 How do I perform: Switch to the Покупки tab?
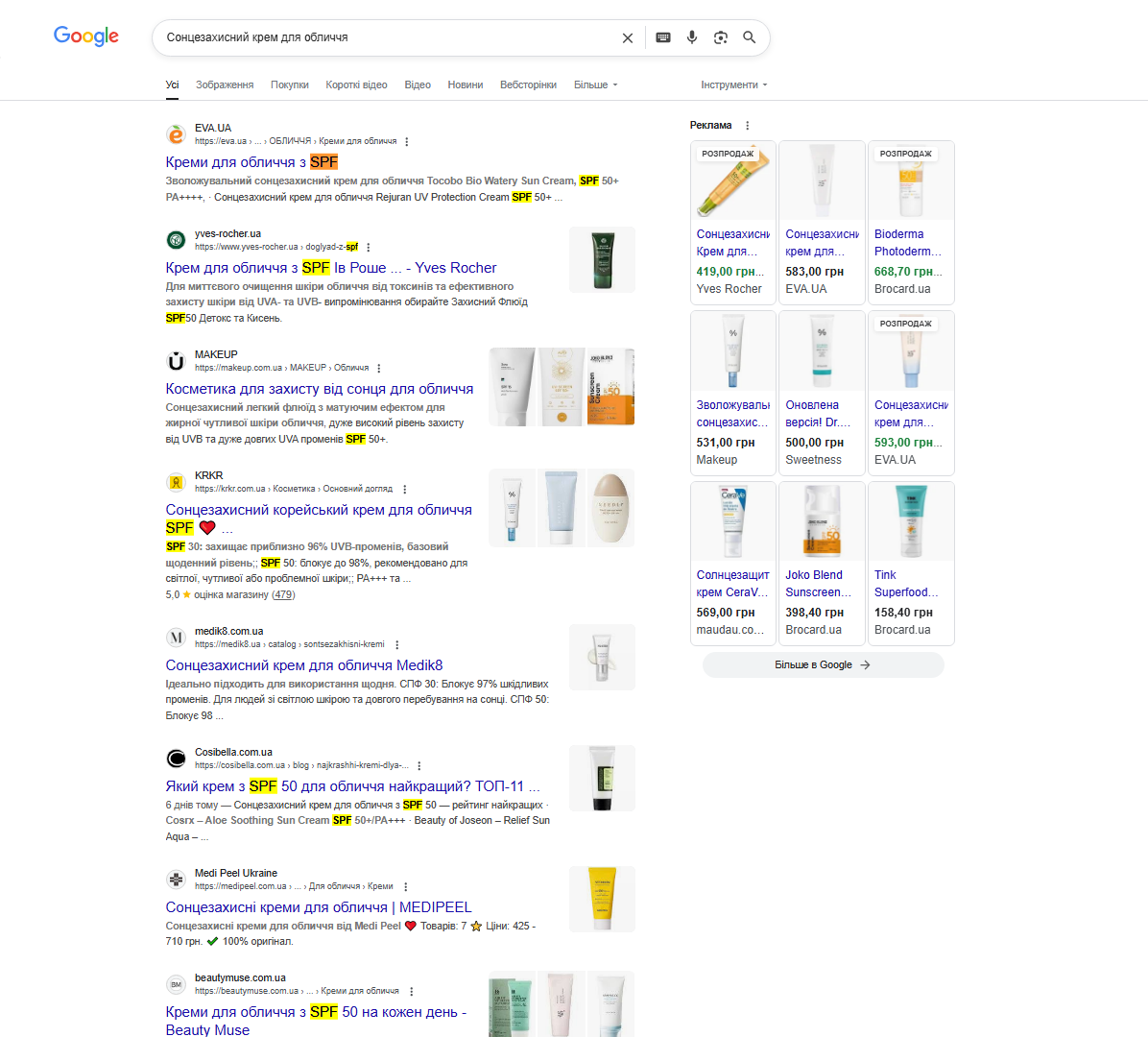tap(290, 84)
